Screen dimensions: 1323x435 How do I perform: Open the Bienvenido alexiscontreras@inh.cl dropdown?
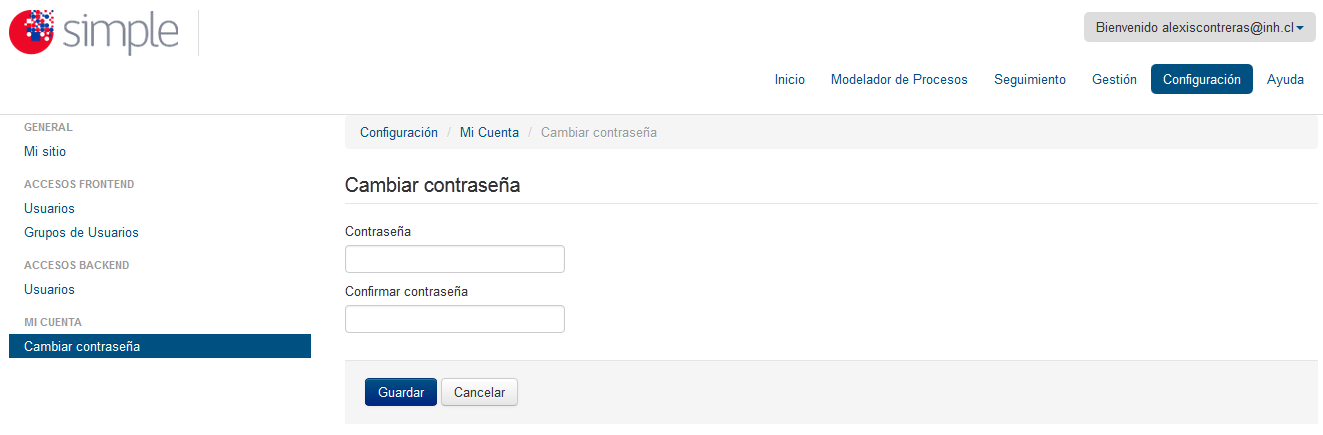(x=1199, y=28)
